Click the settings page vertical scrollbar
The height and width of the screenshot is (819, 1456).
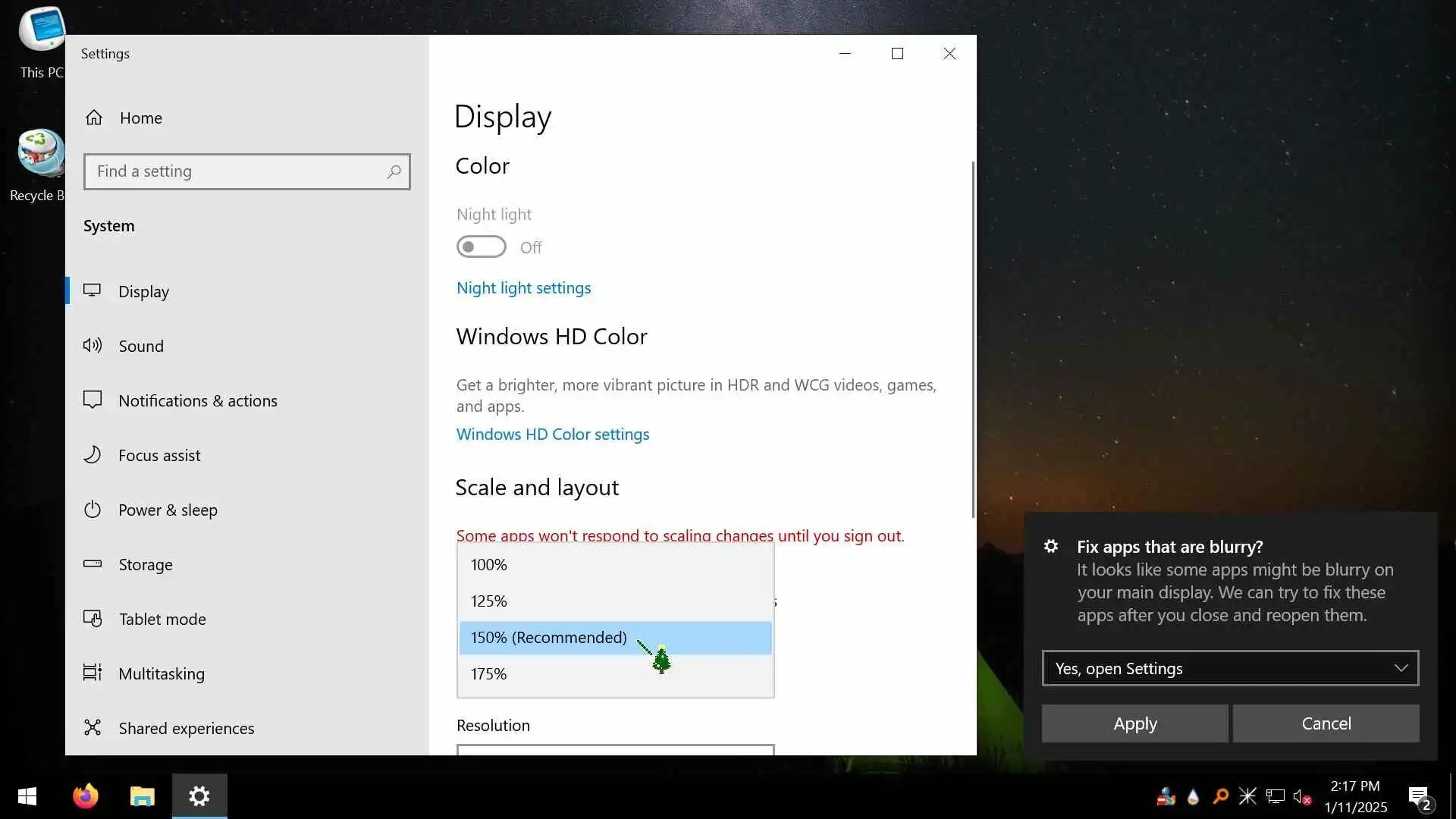tap(973, 341)
